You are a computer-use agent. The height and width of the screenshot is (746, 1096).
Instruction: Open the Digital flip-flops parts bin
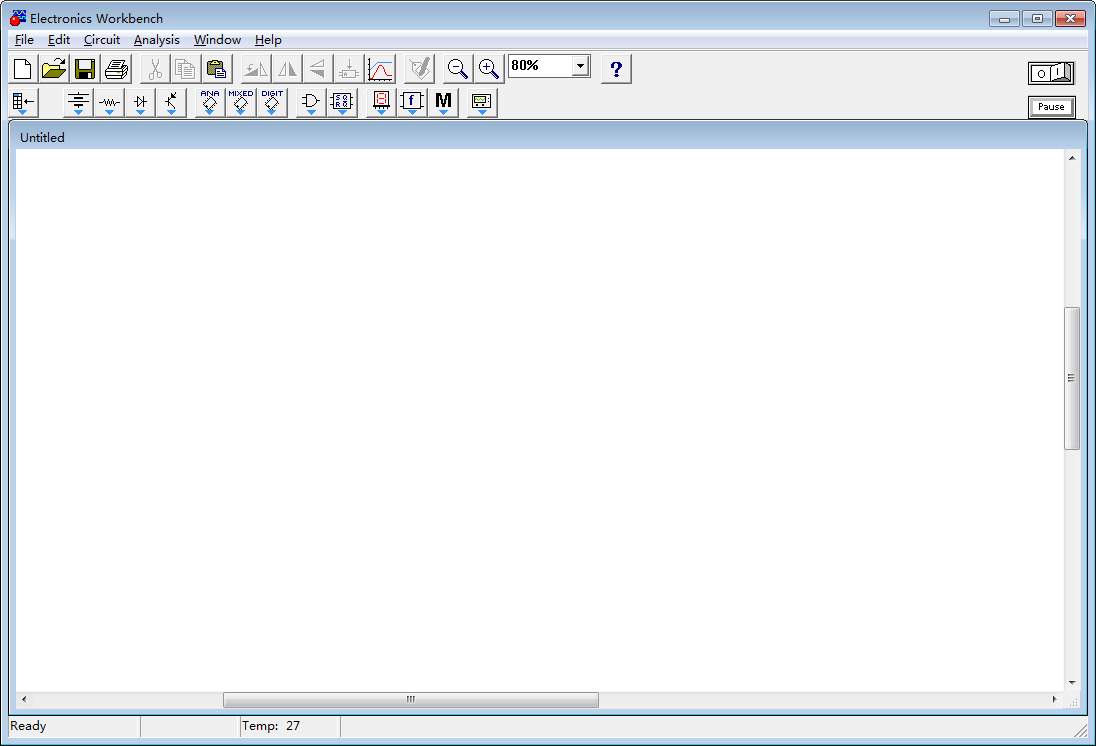(342, 103)
